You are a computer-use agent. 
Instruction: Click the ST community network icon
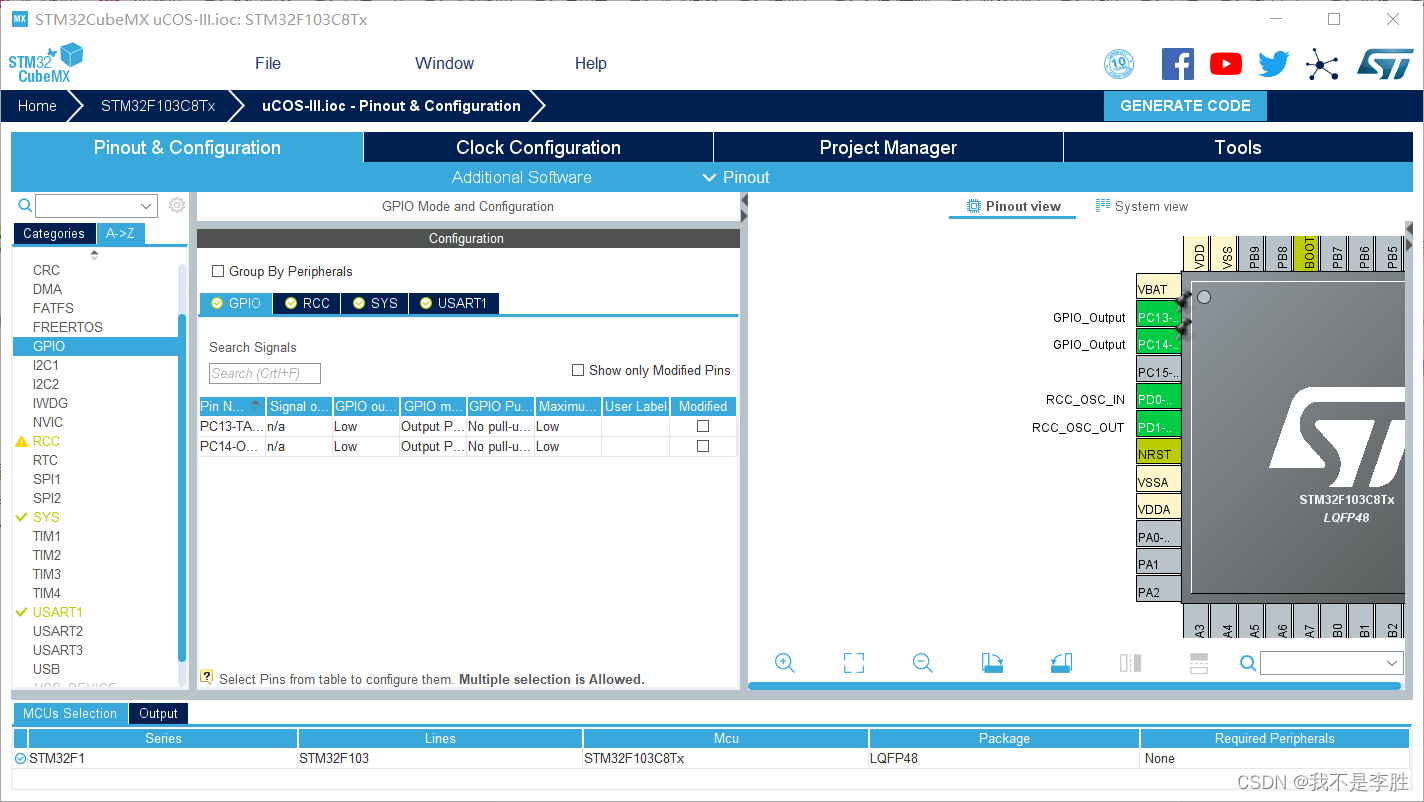1322,65
